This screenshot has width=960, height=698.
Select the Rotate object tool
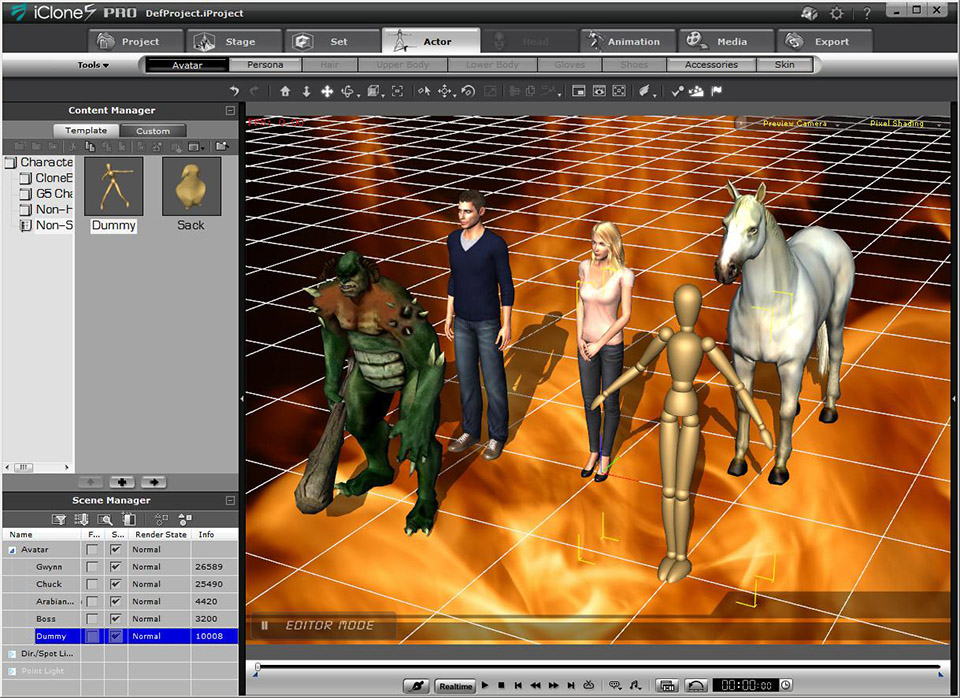pos(468,91)
